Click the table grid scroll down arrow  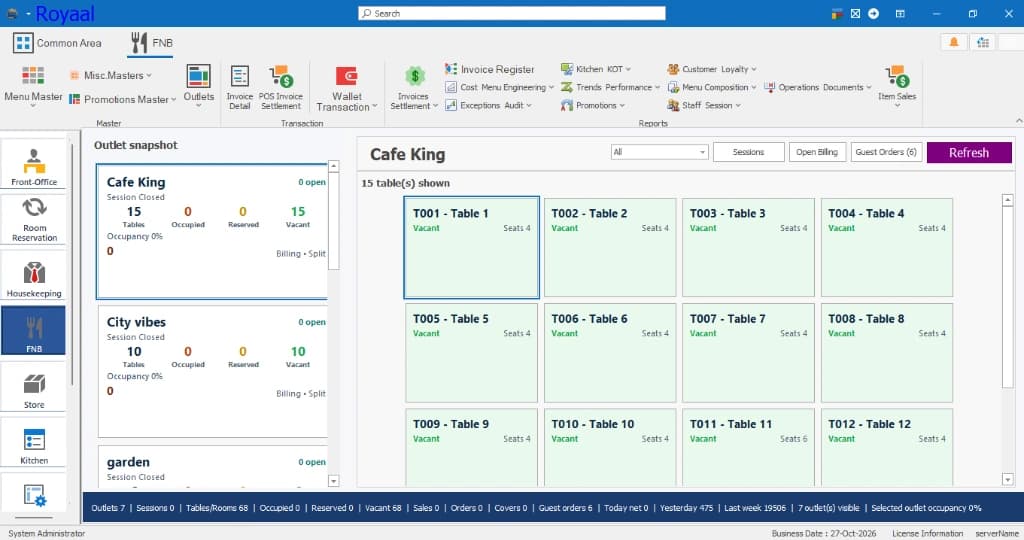pyautogui.click(x=1008, y=480)
